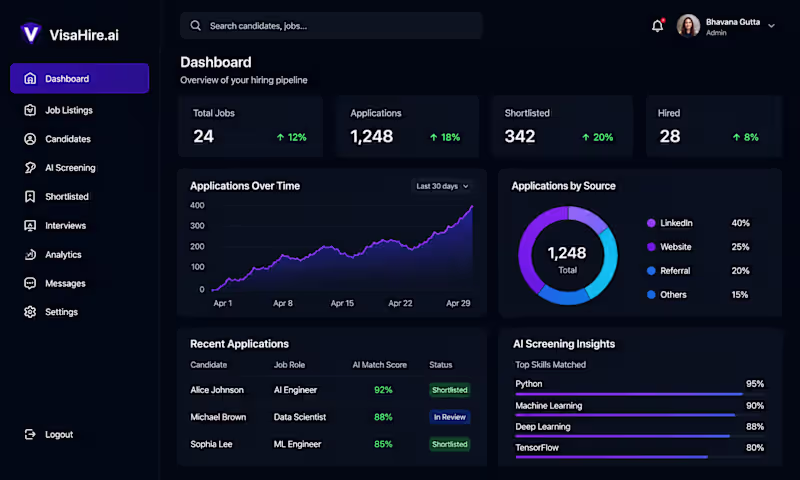The image size is (800, 480).
Task: Select candidate name Alice Johnson
Action: point(217,390)
